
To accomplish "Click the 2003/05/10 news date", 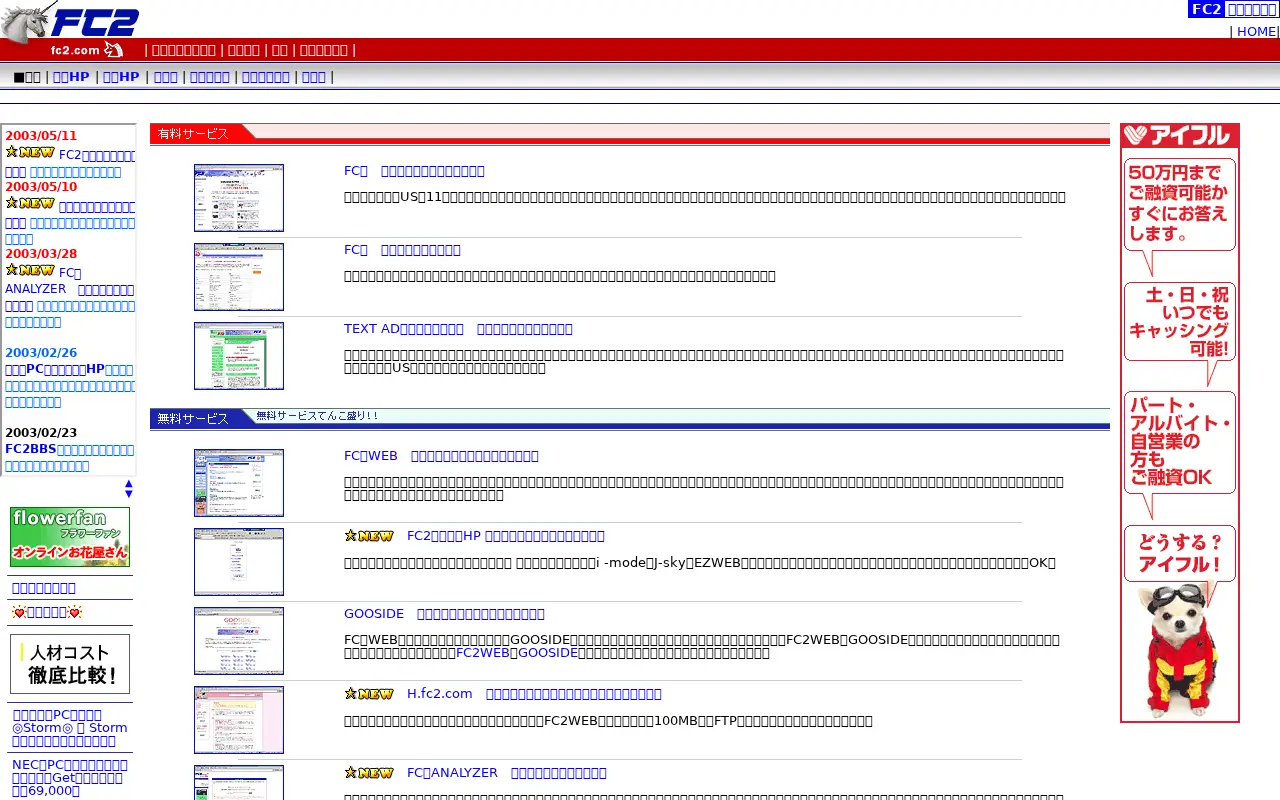I will click(x=41, y=187).
